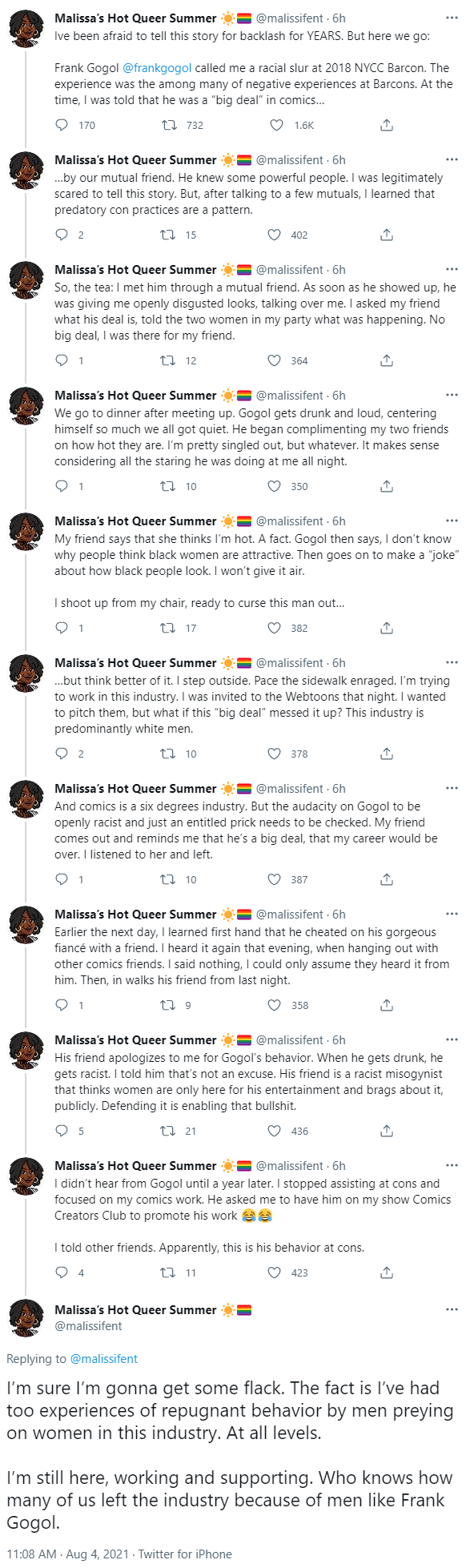Like the tweet with 436 likes
This screenshot has height=1568, width=470.
(275, 1131)
